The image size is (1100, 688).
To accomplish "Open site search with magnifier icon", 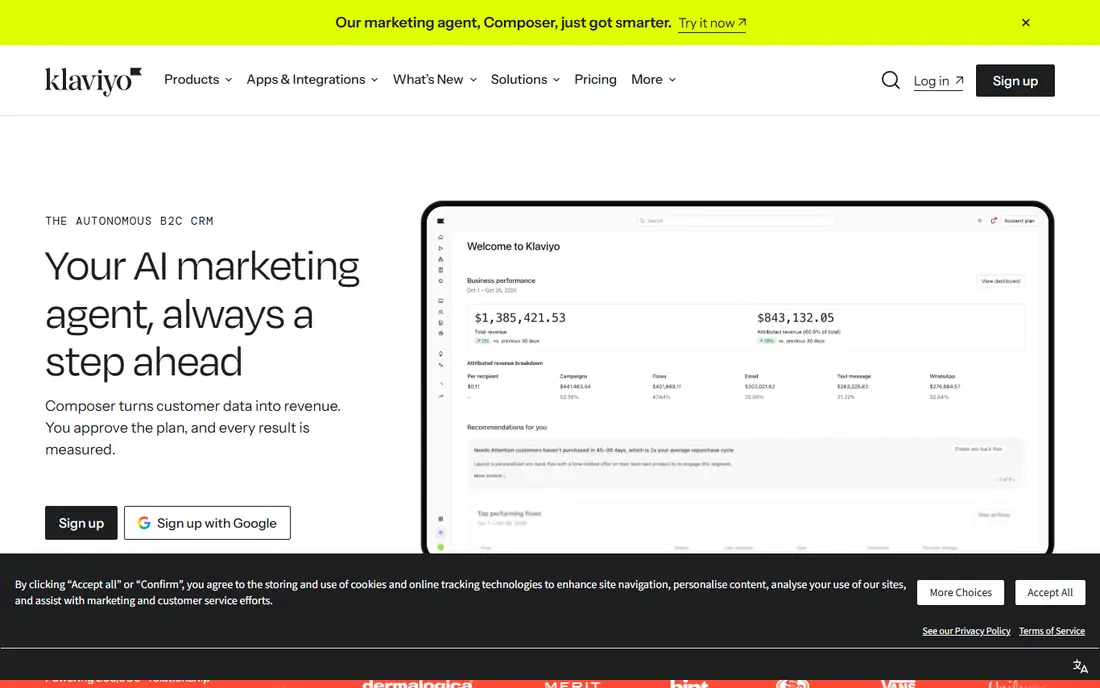I will point(890,80).
